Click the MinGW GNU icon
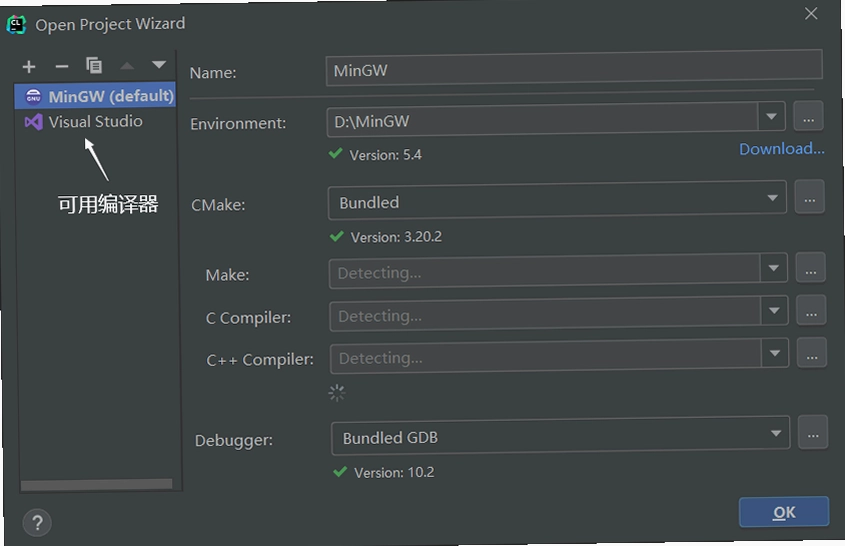Screen dimensions: 845x546 pos(33,96)
